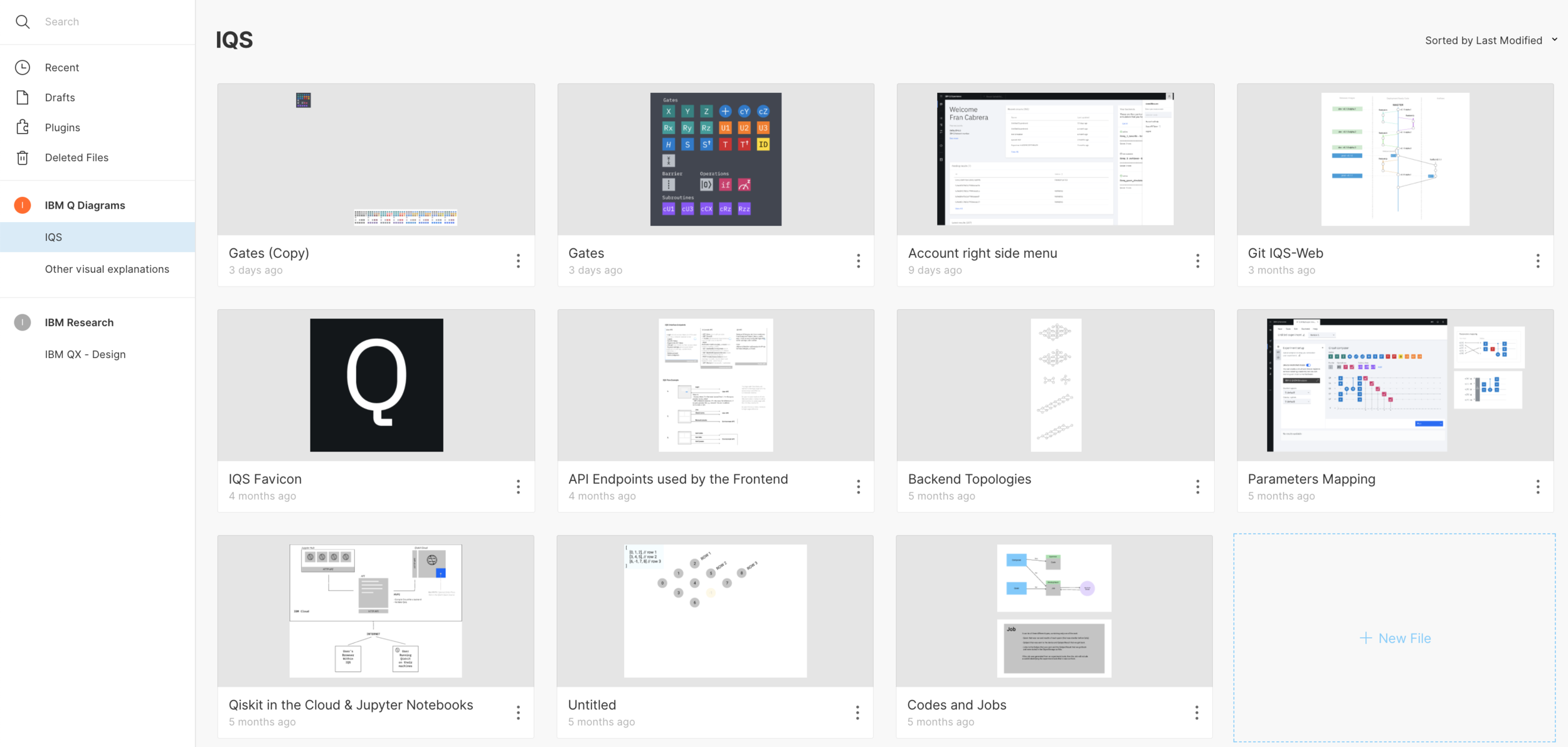Click the orange IBM Q Diagrams avatar
The width and height of the screenshot is (1568, 747).
point(23,205)
